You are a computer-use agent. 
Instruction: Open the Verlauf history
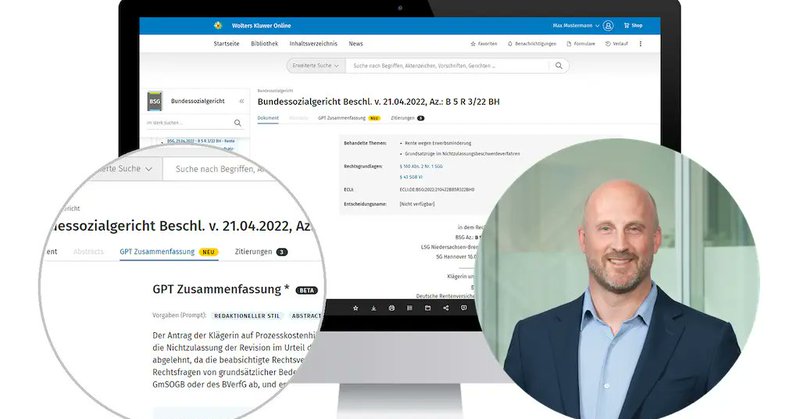pyautogui.click(x=616, y=44)
